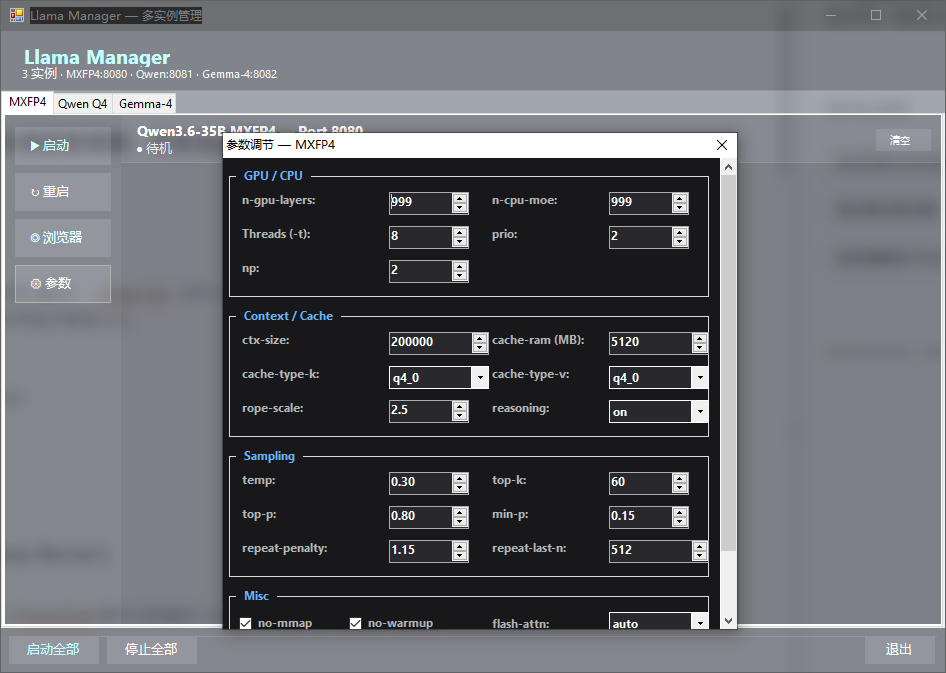
Task: Click the 重启 restart button
Action: pos(63,192)
